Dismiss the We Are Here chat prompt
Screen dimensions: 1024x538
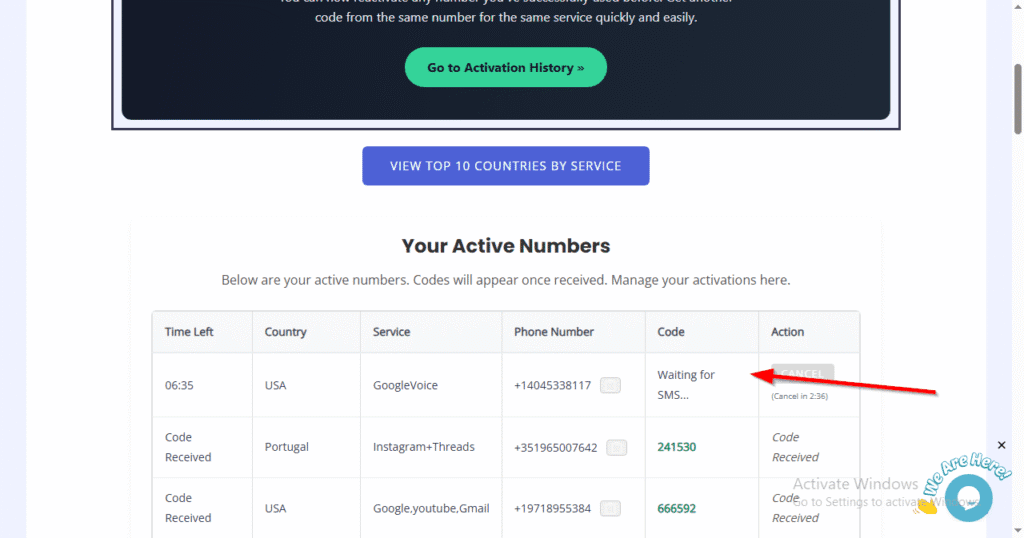(x=1002, y=445)
